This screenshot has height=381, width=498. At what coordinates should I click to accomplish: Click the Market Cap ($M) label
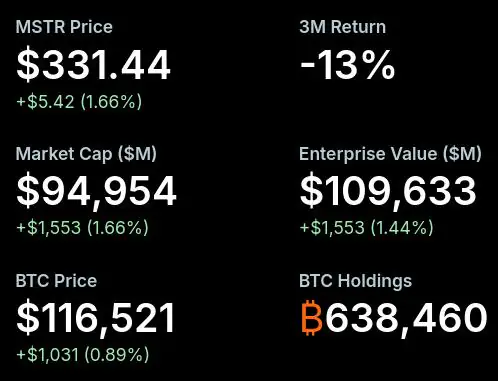click(x=86, y=154)
